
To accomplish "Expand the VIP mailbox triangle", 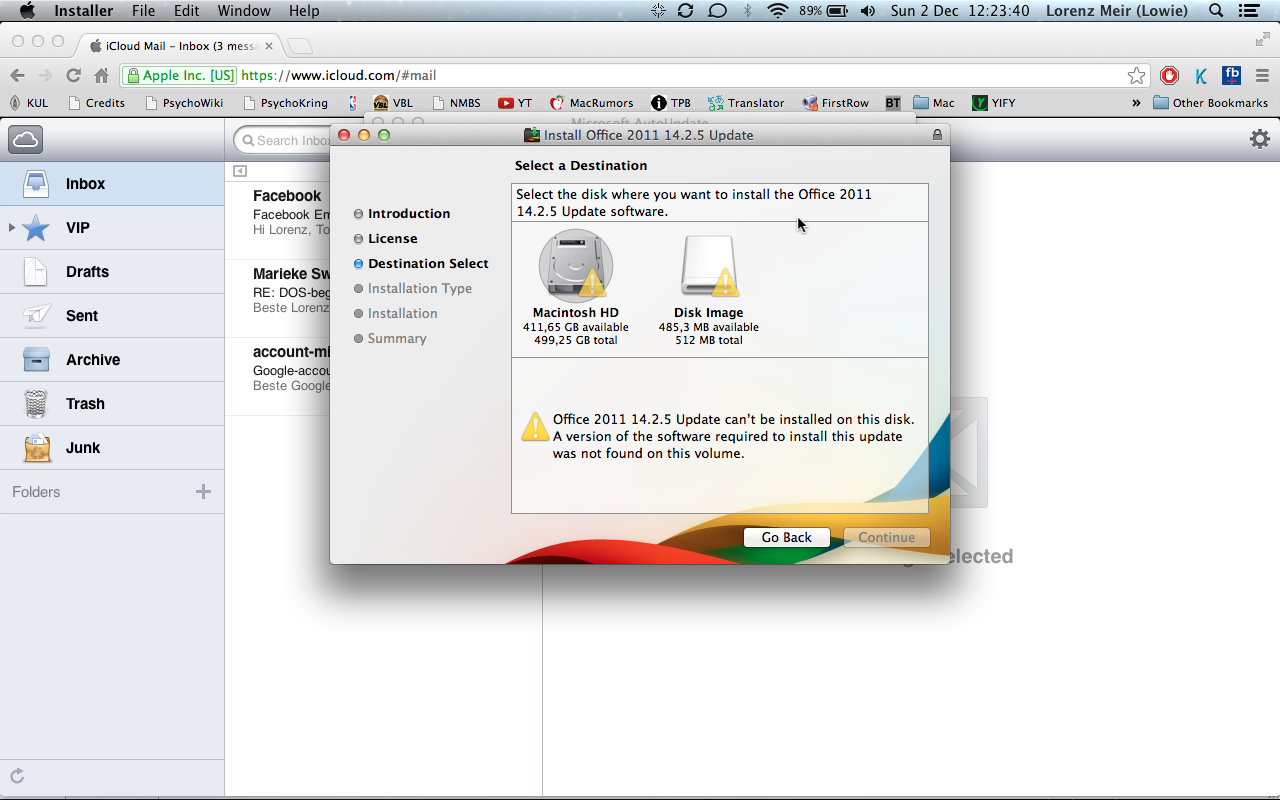I will point(12,228).
